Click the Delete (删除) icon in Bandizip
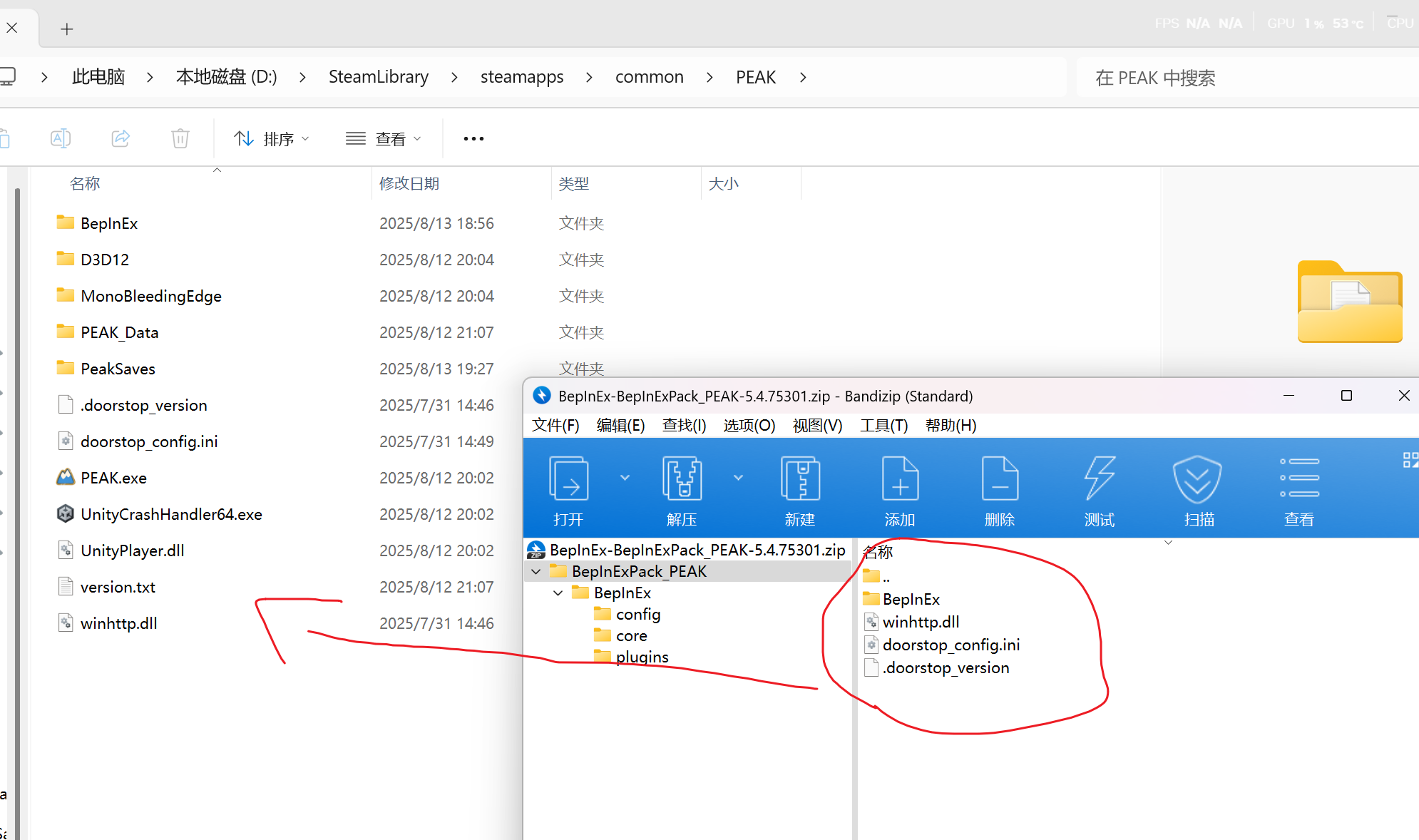1419x840 pixels. (x=1000, y=478)
